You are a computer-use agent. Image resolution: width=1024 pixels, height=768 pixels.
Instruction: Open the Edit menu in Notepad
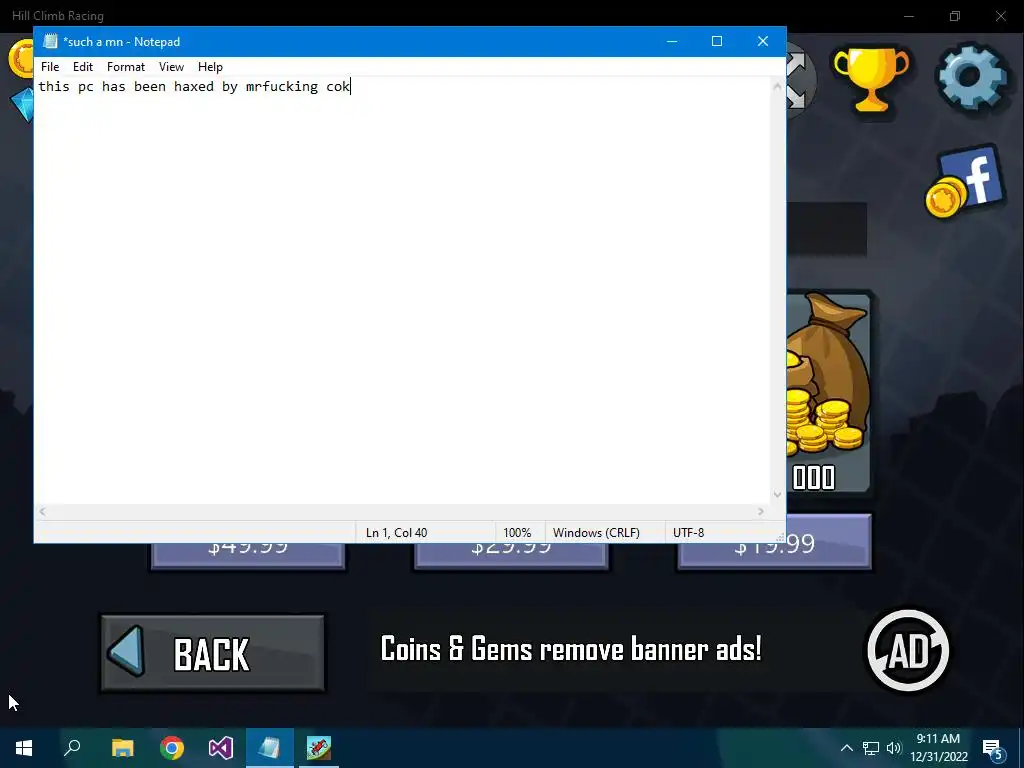click(x=83, y=67)
